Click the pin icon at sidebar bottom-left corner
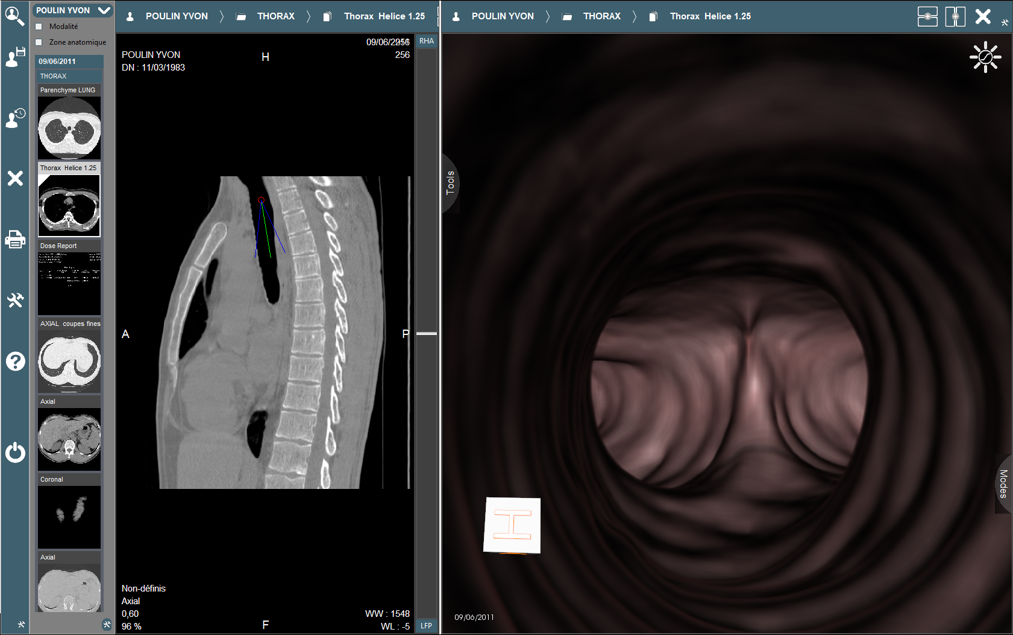 pos(21,625)
